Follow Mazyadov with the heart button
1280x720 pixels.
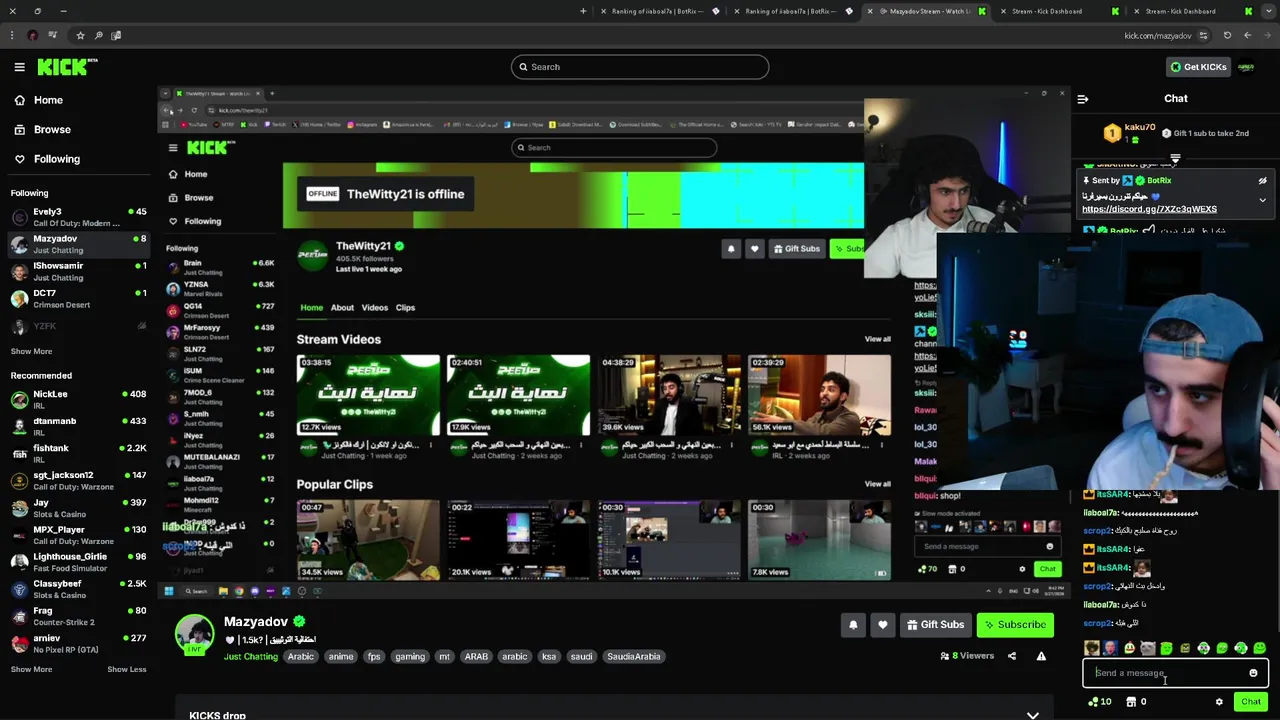click(x=882, y=625)
